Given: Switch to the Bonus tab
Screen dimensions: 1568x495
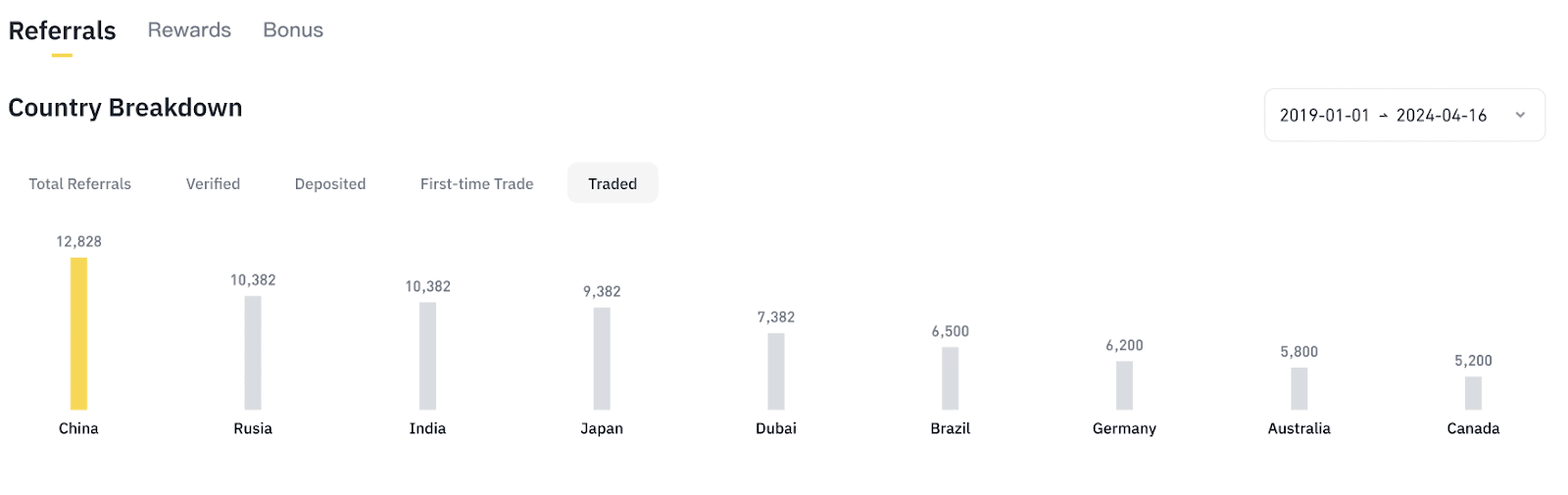Looking at the screenshot, I should 293,30.
